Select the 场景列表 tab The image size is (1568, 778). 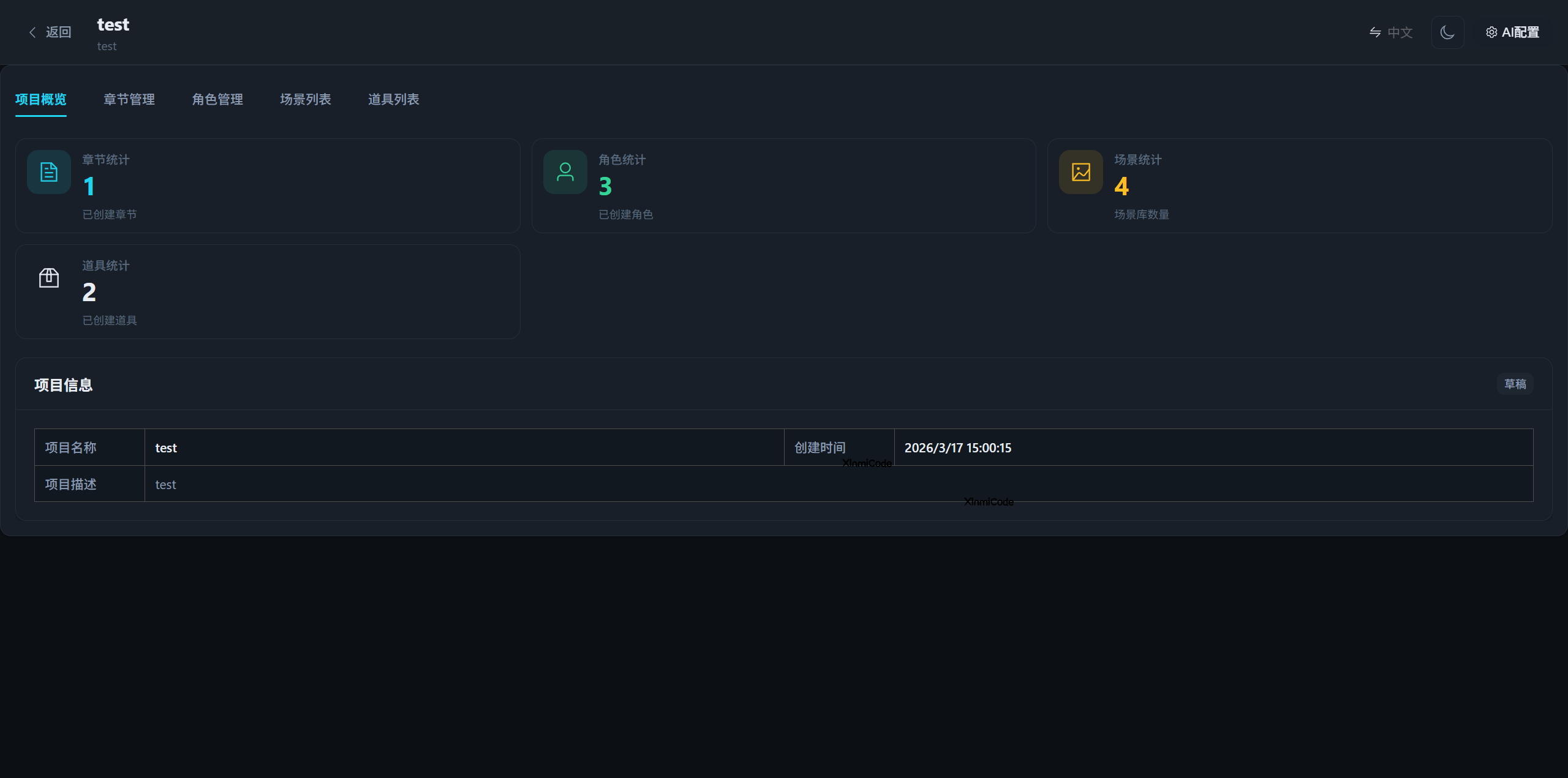tap(306, 99)
